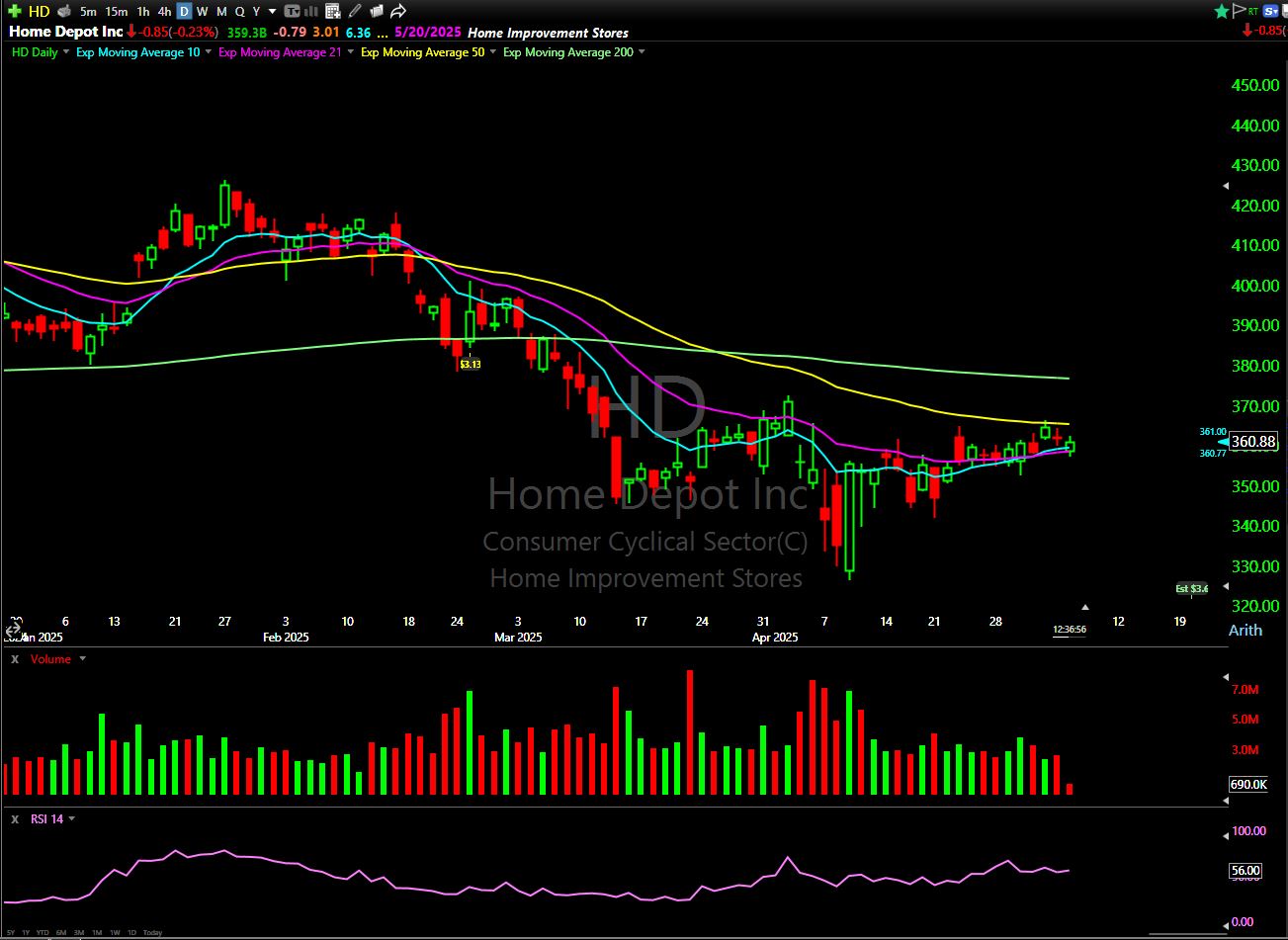Click the calendar grid icon in the toolbar
Image resolution: width=1288 pixels, height=940 pixels.
(x=334, y=11)
